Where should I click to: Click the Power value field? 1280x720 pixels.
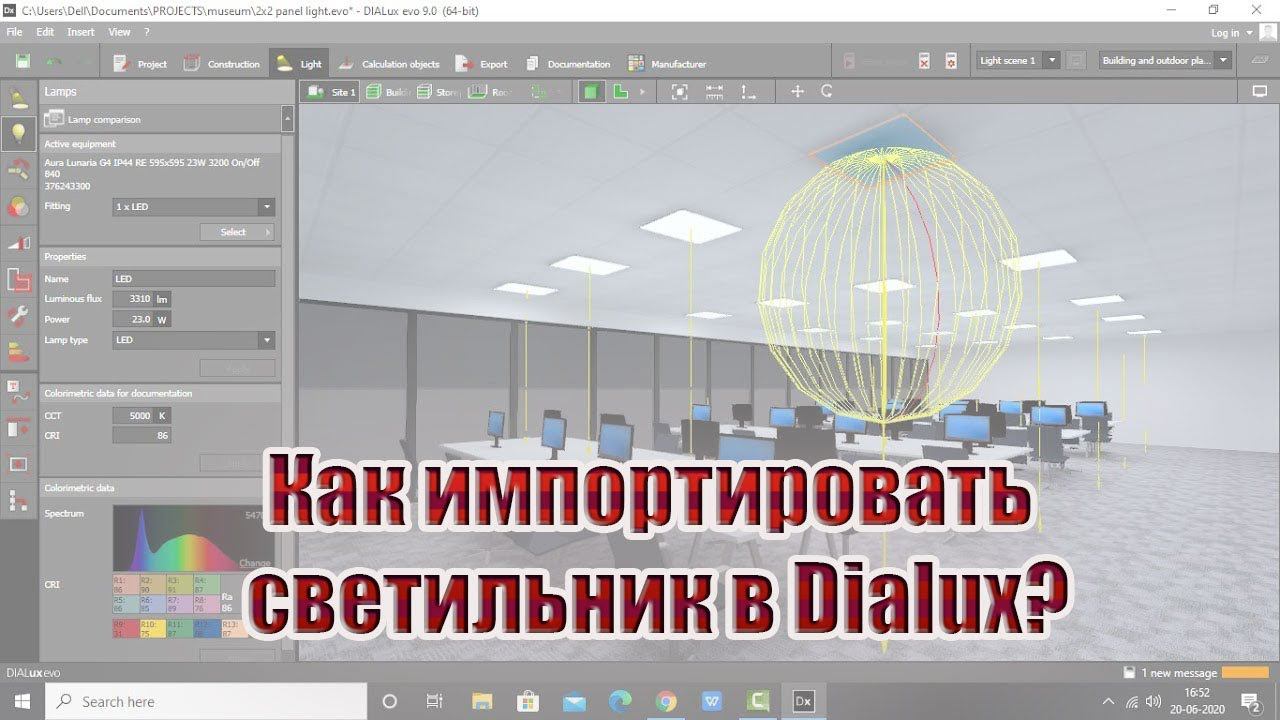pyautogui.click(x=133, y=320)
